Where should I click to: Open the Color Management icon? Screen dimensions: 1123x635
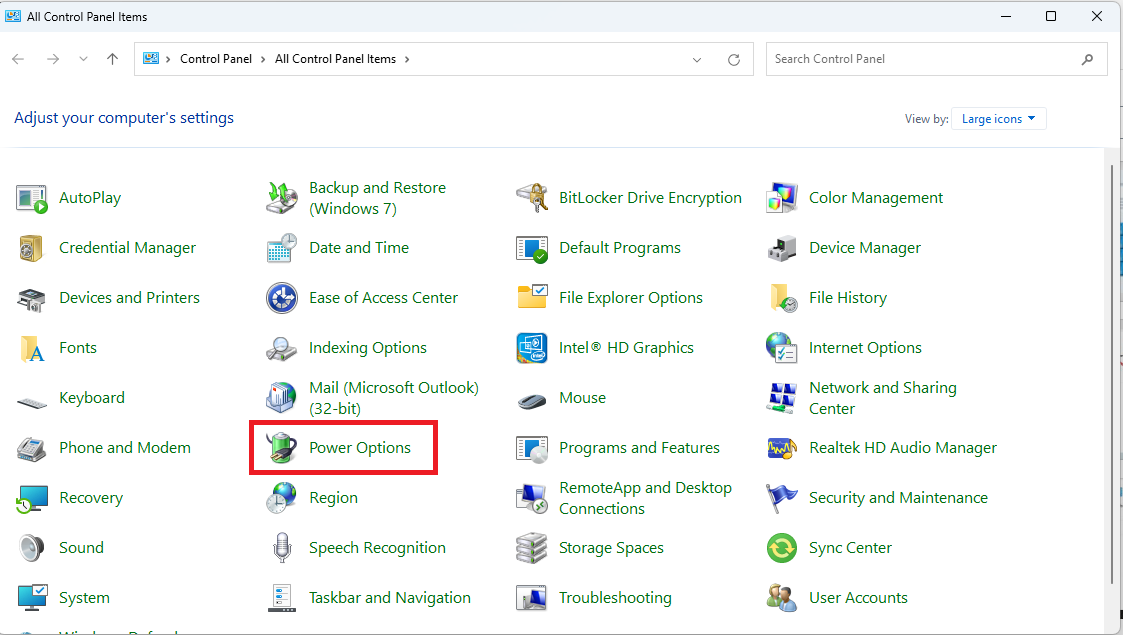(x=781, y=198)
